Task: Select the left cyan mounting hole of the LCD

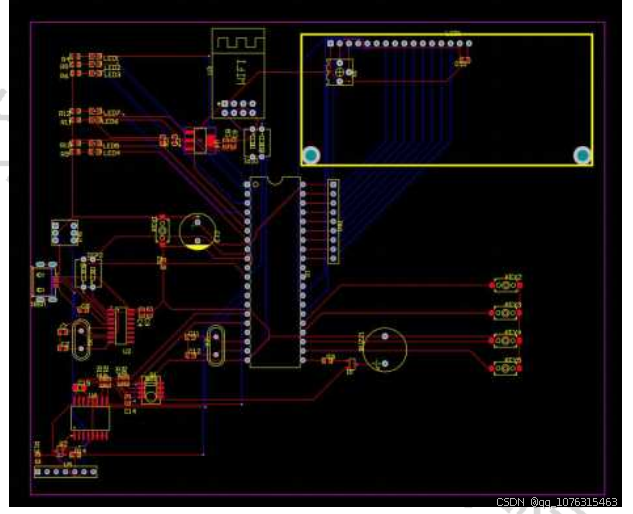Action: point(311,155)
